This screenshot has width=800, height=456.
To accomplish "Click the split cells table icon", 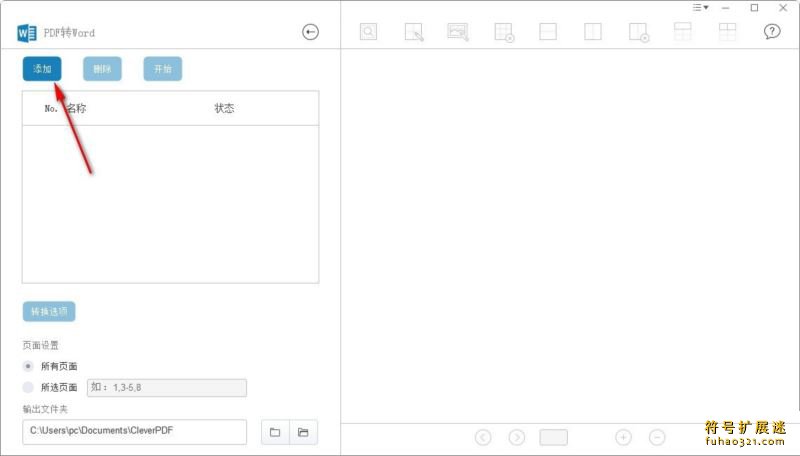I will [728, 32].
